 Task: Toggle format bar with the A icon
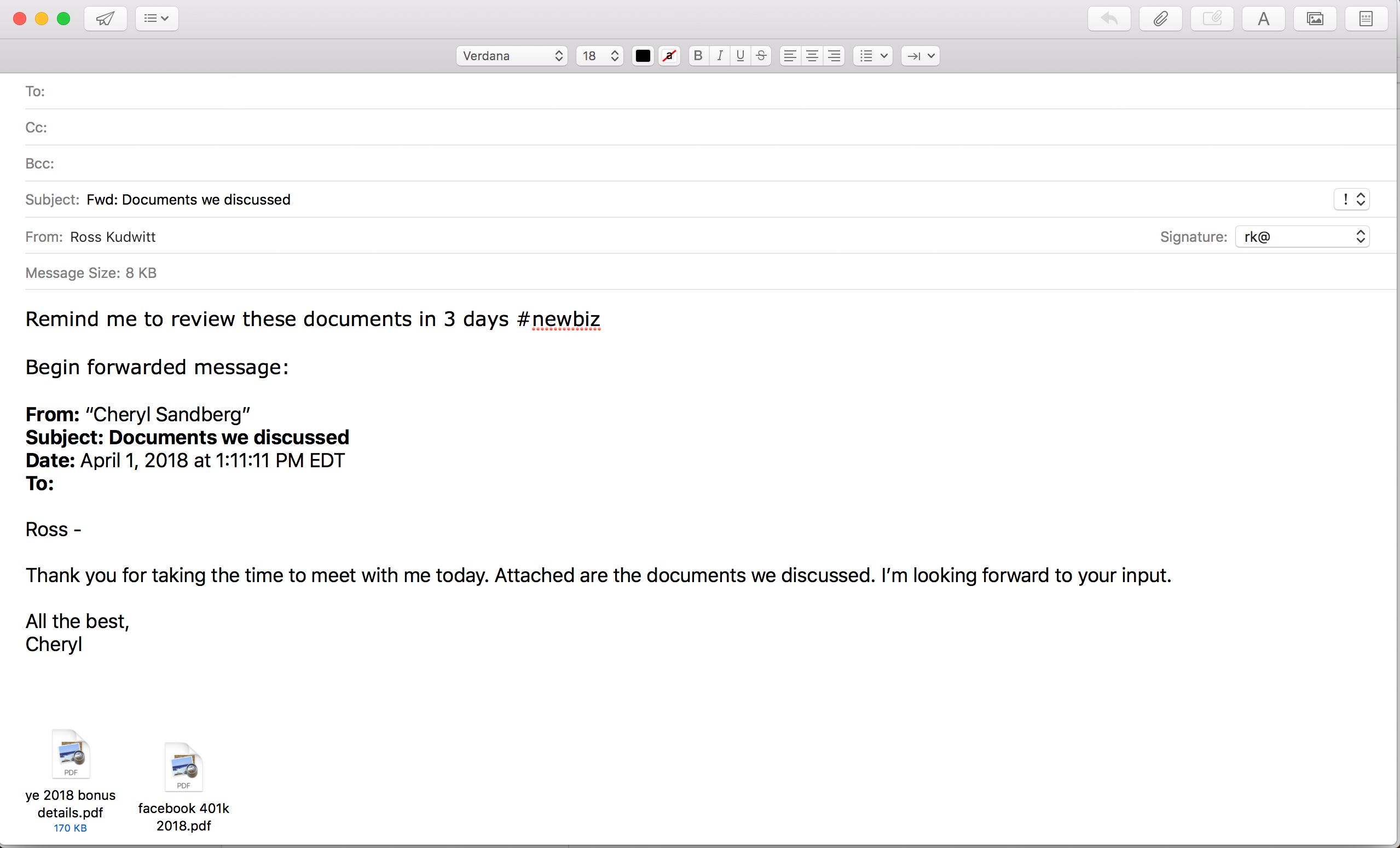tap(1263, 19)
